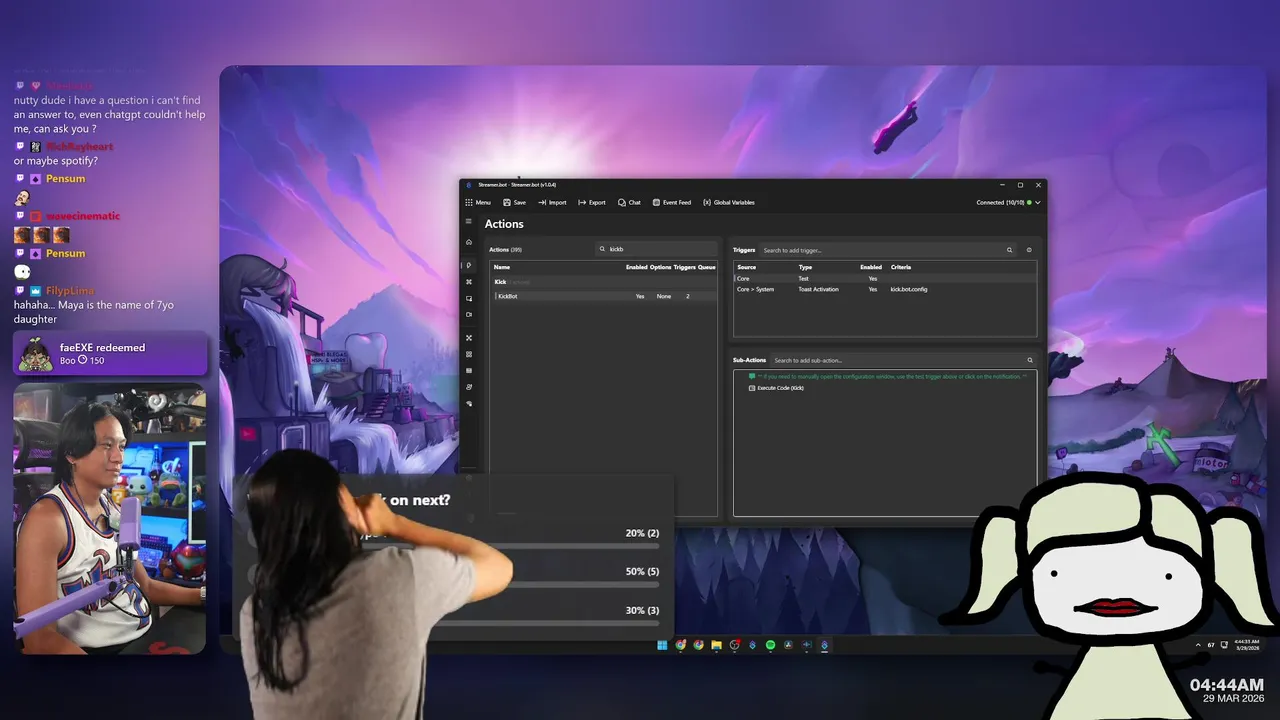This screenshot has width=1280, height=720.
Task: Click the Name column header
Action: [502, 267]
